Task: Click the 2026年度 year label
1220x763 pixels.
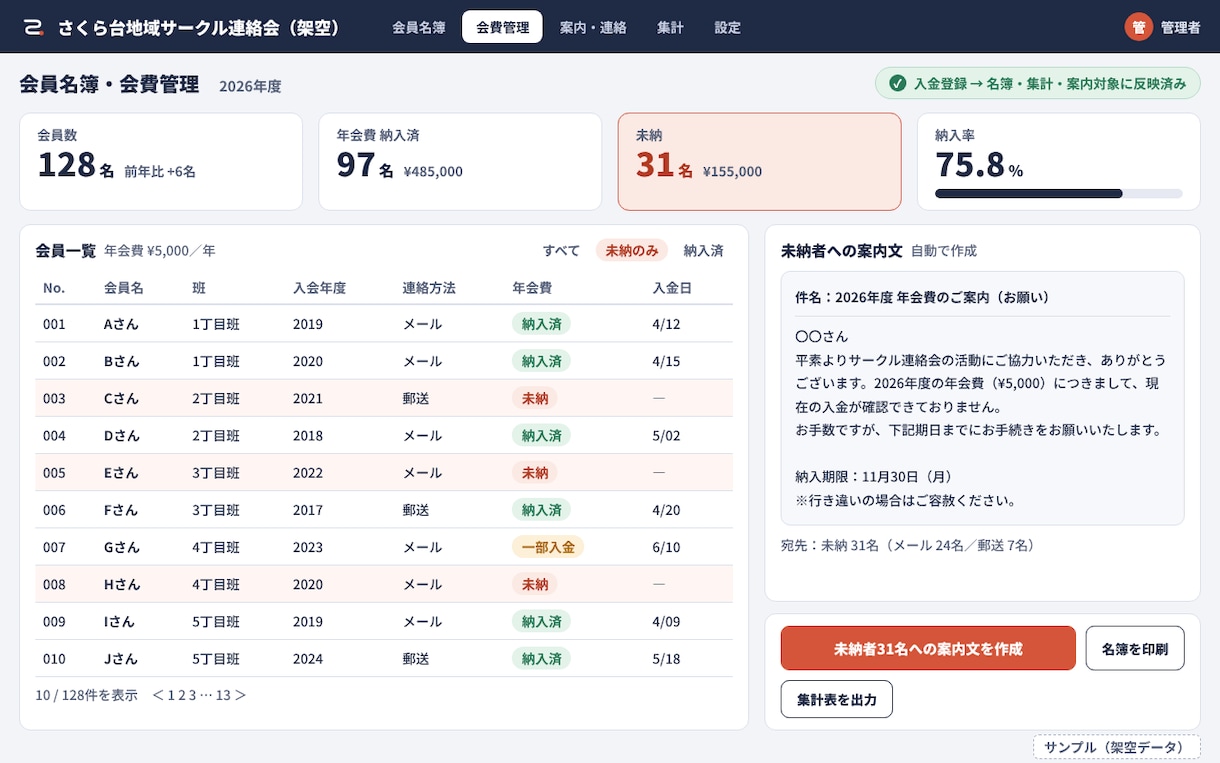Action: point(250,86)
